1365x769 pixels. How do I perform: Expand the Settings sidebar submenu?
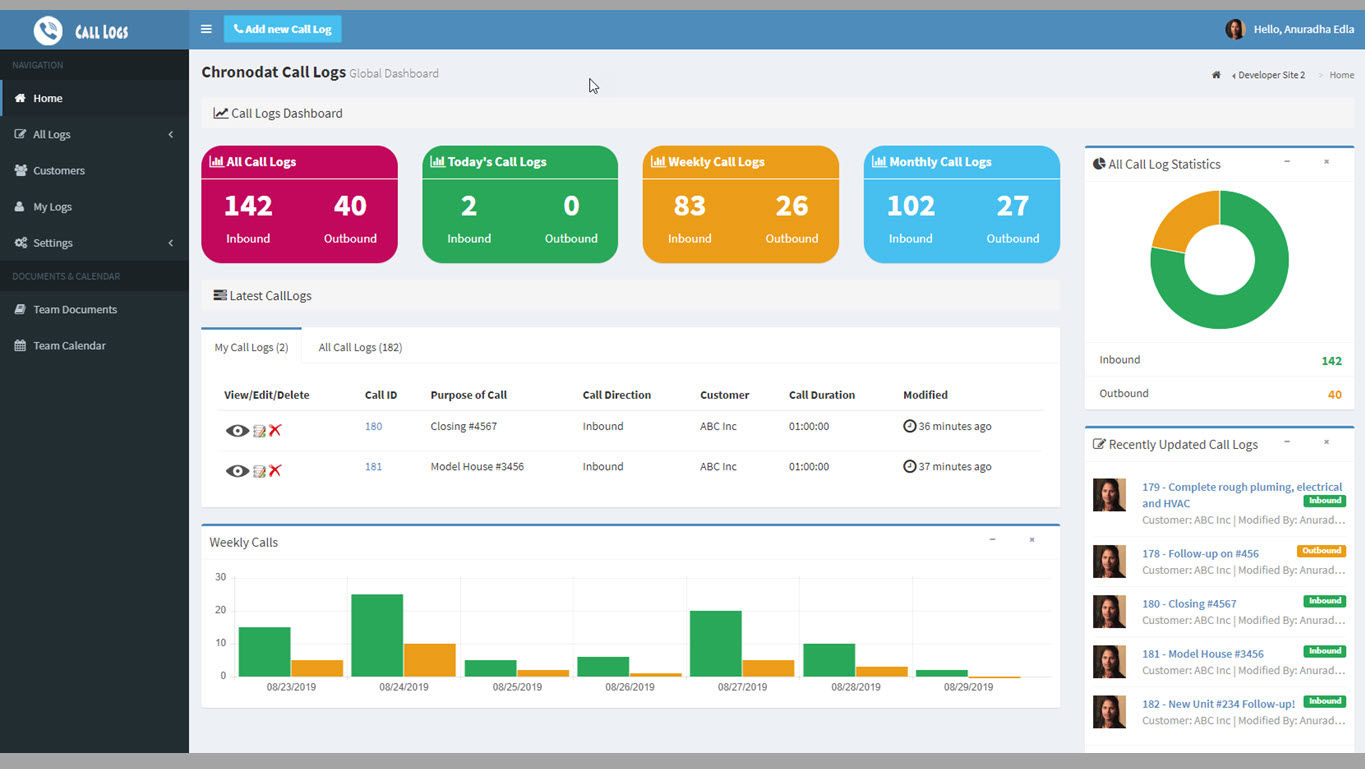[x=94, y=243]
